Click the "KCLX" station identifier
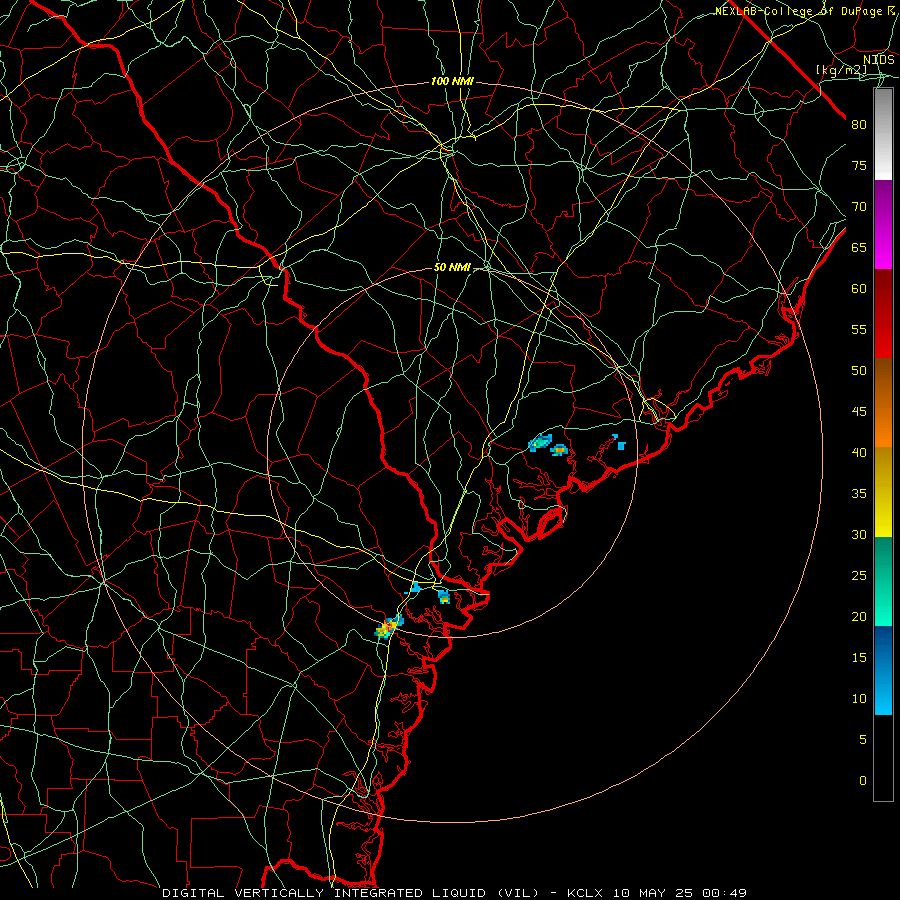900x900 pixels. tap(585, 893)
